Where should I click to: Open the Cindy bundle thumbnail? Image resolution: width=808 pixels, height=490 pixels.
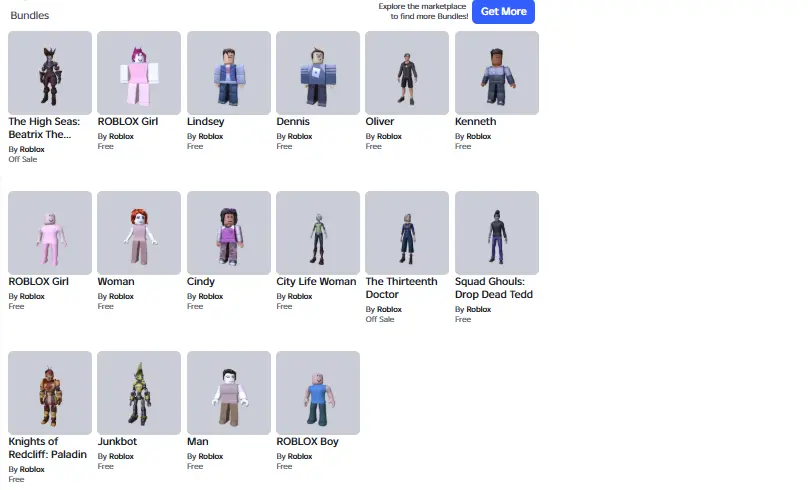coord(229,233)
